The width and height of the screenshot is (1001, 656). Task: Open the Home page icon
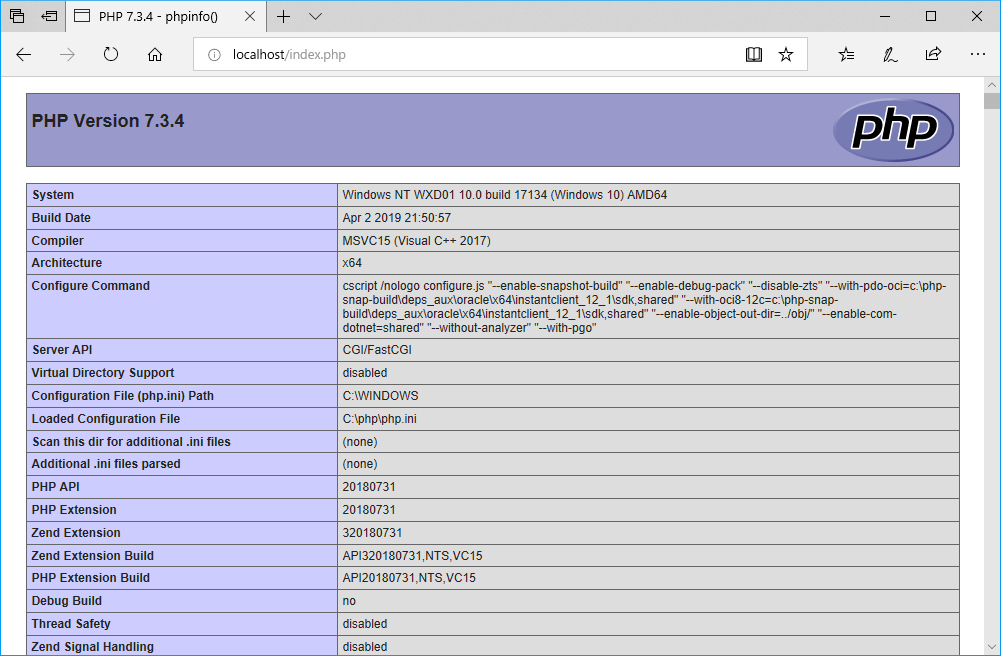(x=155, y=54)
